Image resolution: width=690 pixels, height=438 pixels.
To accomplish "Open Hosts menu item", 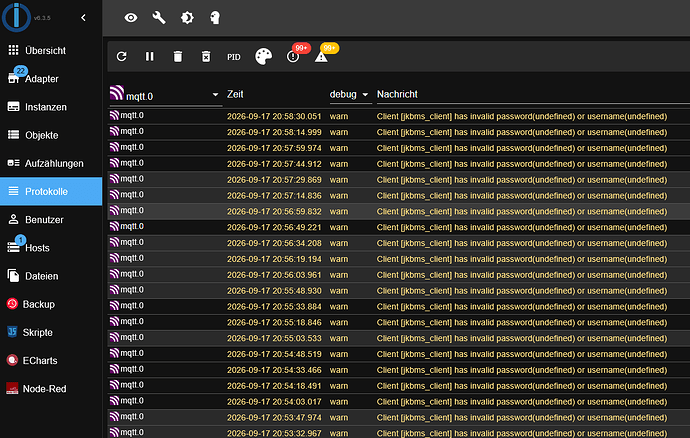I will pyautogui.click(x=51, y=248).
